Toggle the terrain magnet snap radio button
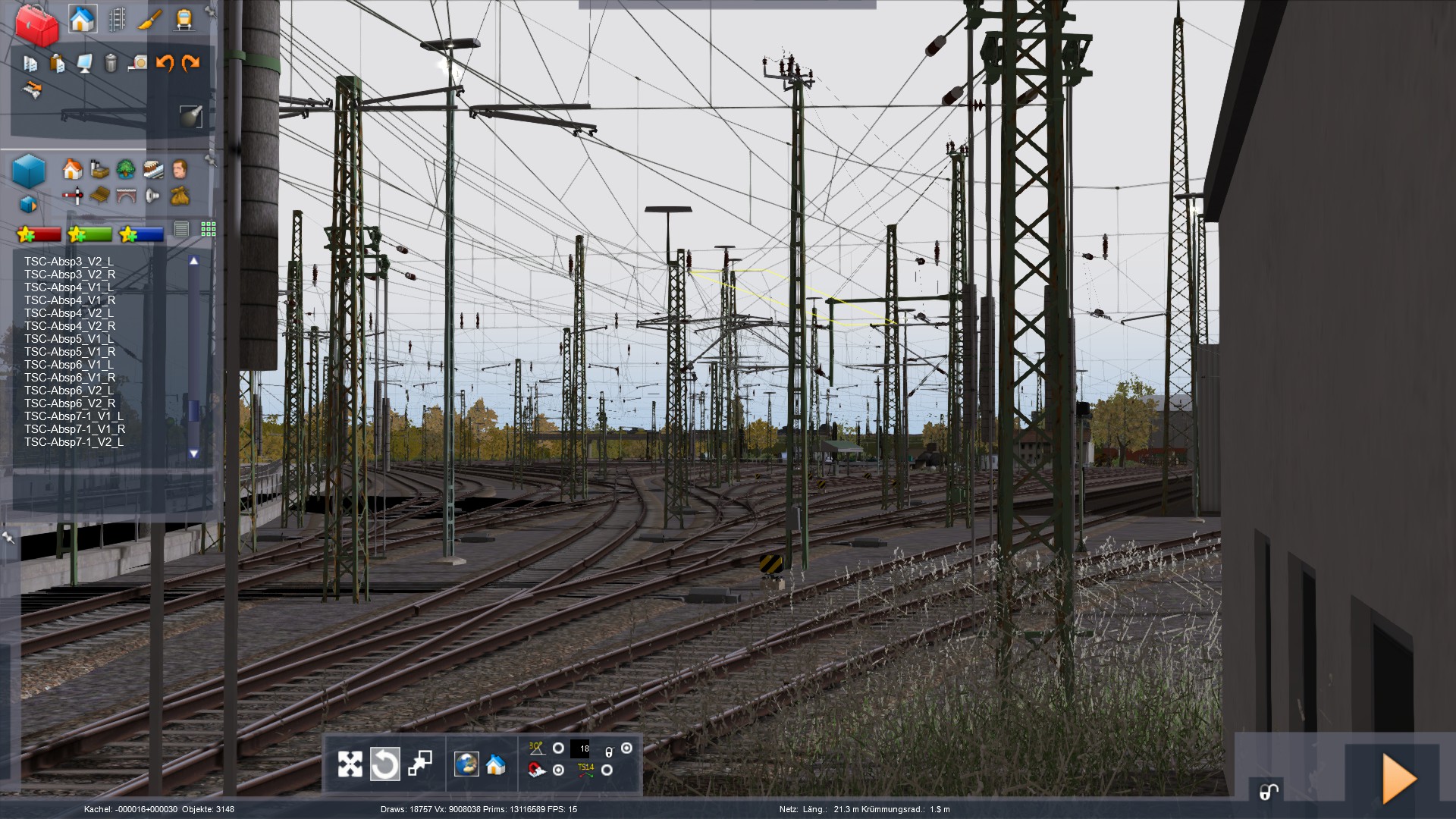The width and height of the screenshot is (1456, 819). [559, 770]
